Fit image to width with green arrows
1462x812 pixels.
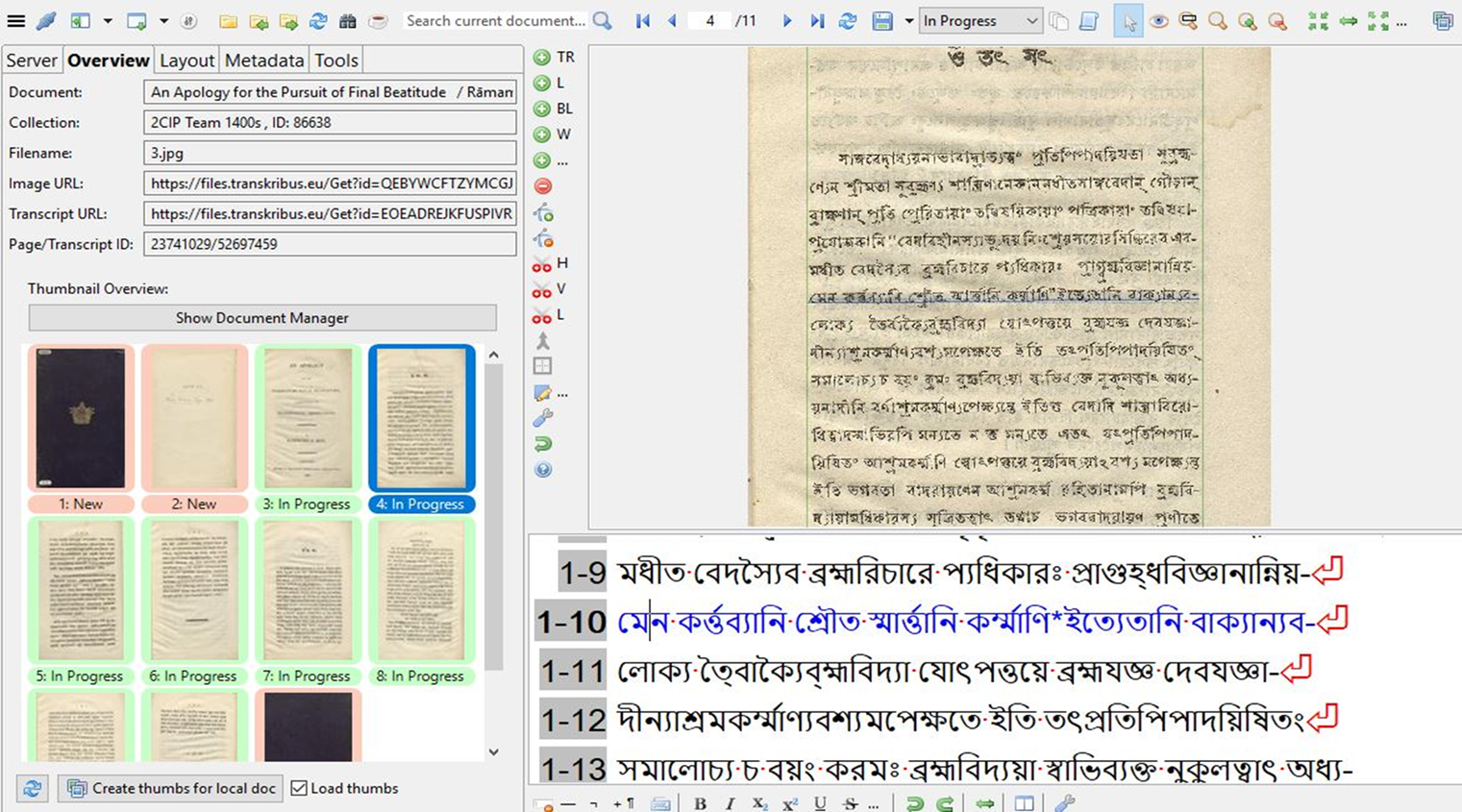click(1349, 20)
